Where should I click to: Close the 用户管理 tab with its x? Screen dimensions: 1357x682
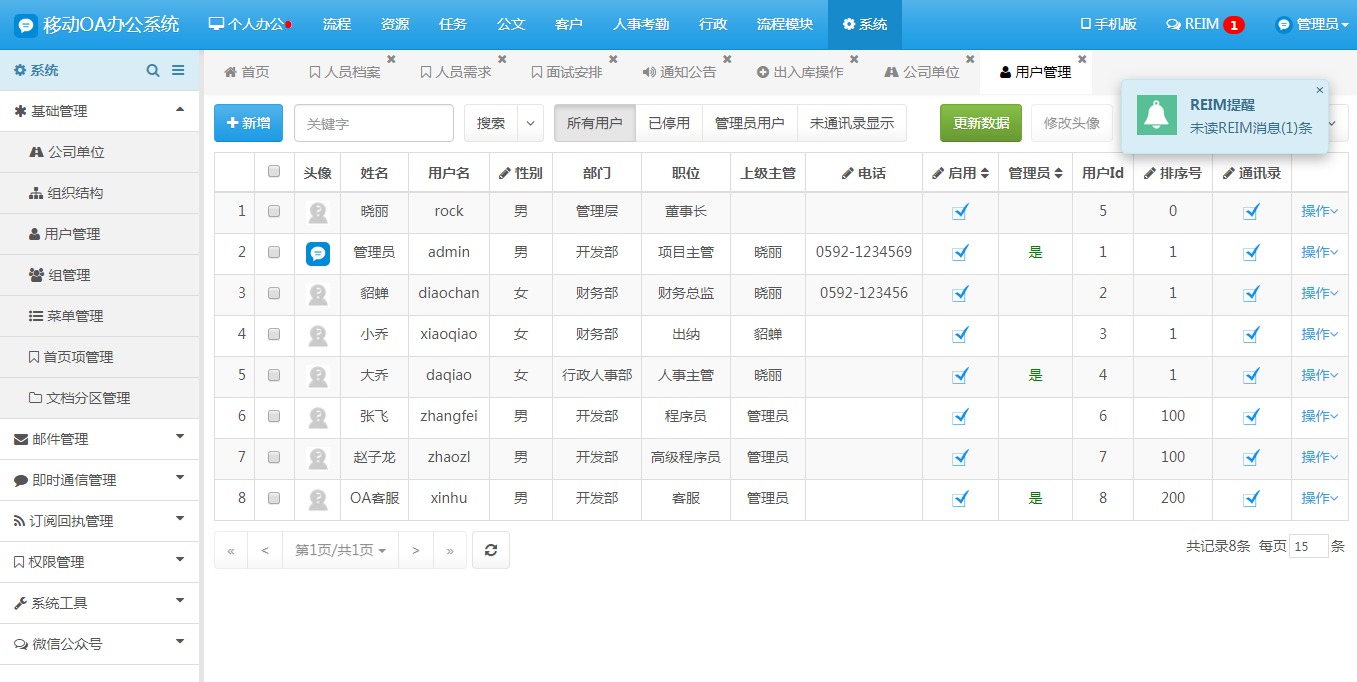(1082, 59)
